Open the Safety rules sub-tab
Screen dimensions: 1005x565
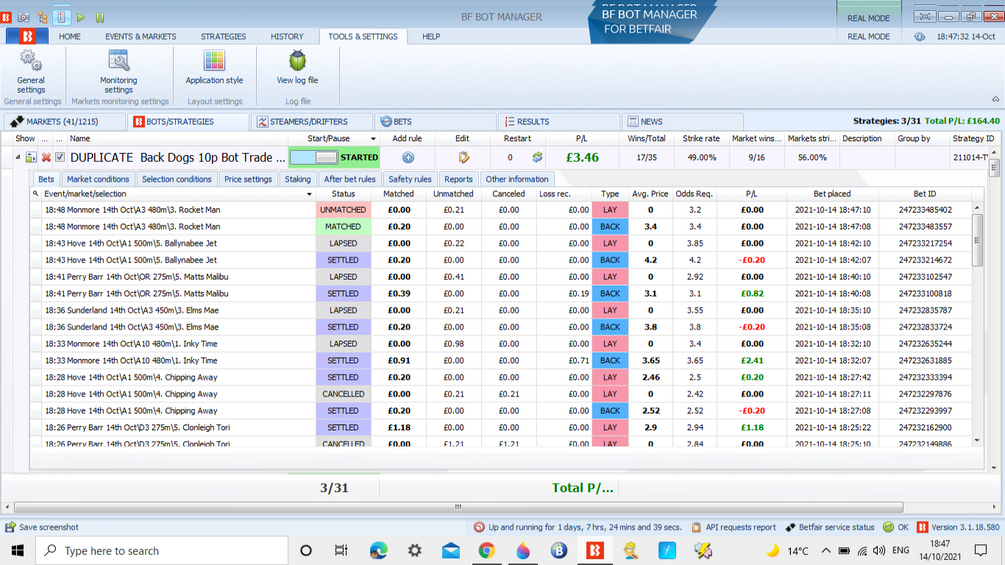pyautogui.click(x=410, y=179)
